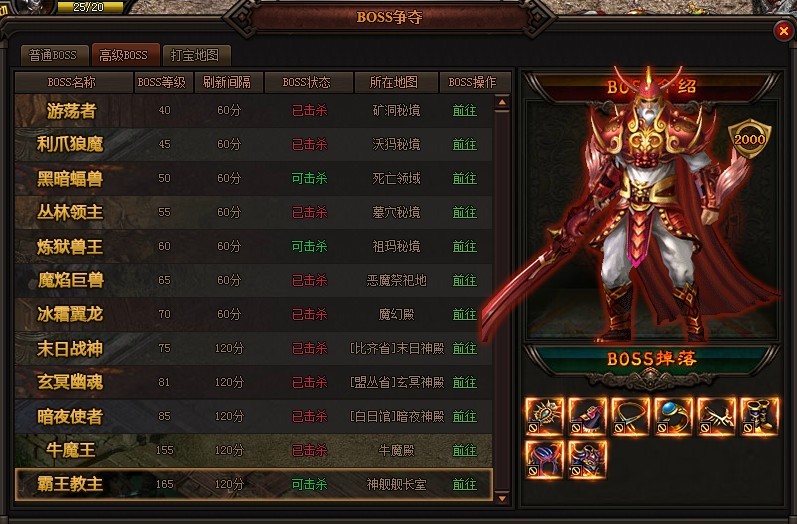Click 前往 link for 黑暗蝠兽
This screenshot has width=797, height=524.
click(465, 178)
